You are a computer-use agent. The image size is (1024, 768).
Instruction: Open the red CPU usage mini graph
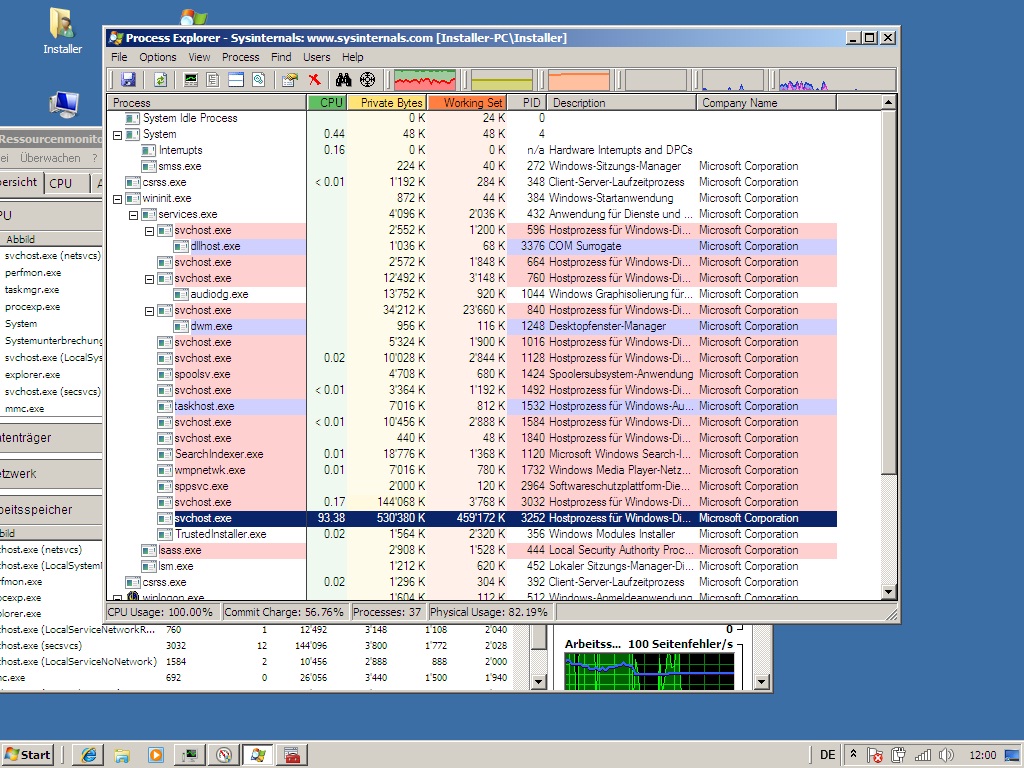point(424,80)
